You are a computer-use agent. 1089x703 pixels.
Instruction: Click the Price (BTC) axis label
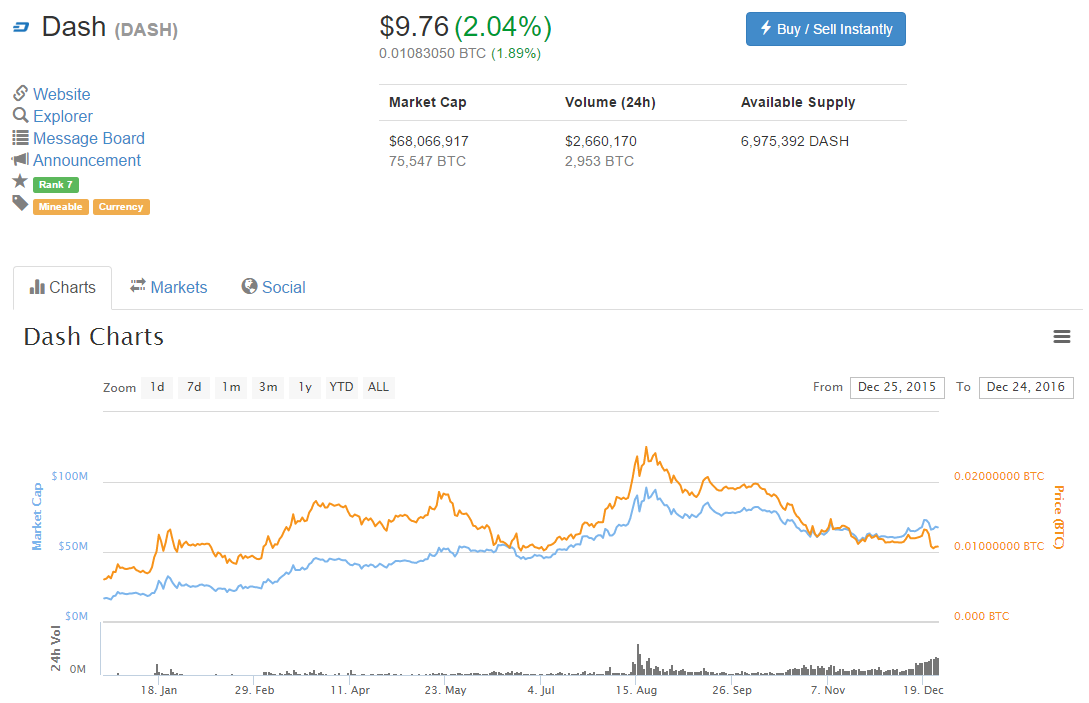tap(1059, 518)
